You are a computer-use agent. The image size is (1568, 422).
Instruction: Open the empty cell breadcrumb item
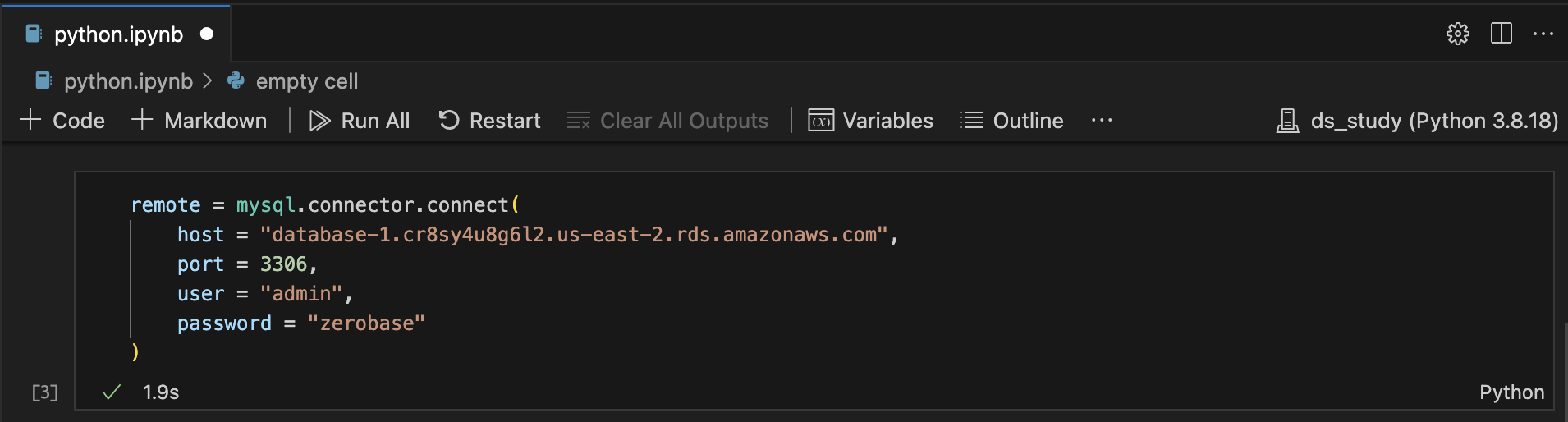click(306, 81)
